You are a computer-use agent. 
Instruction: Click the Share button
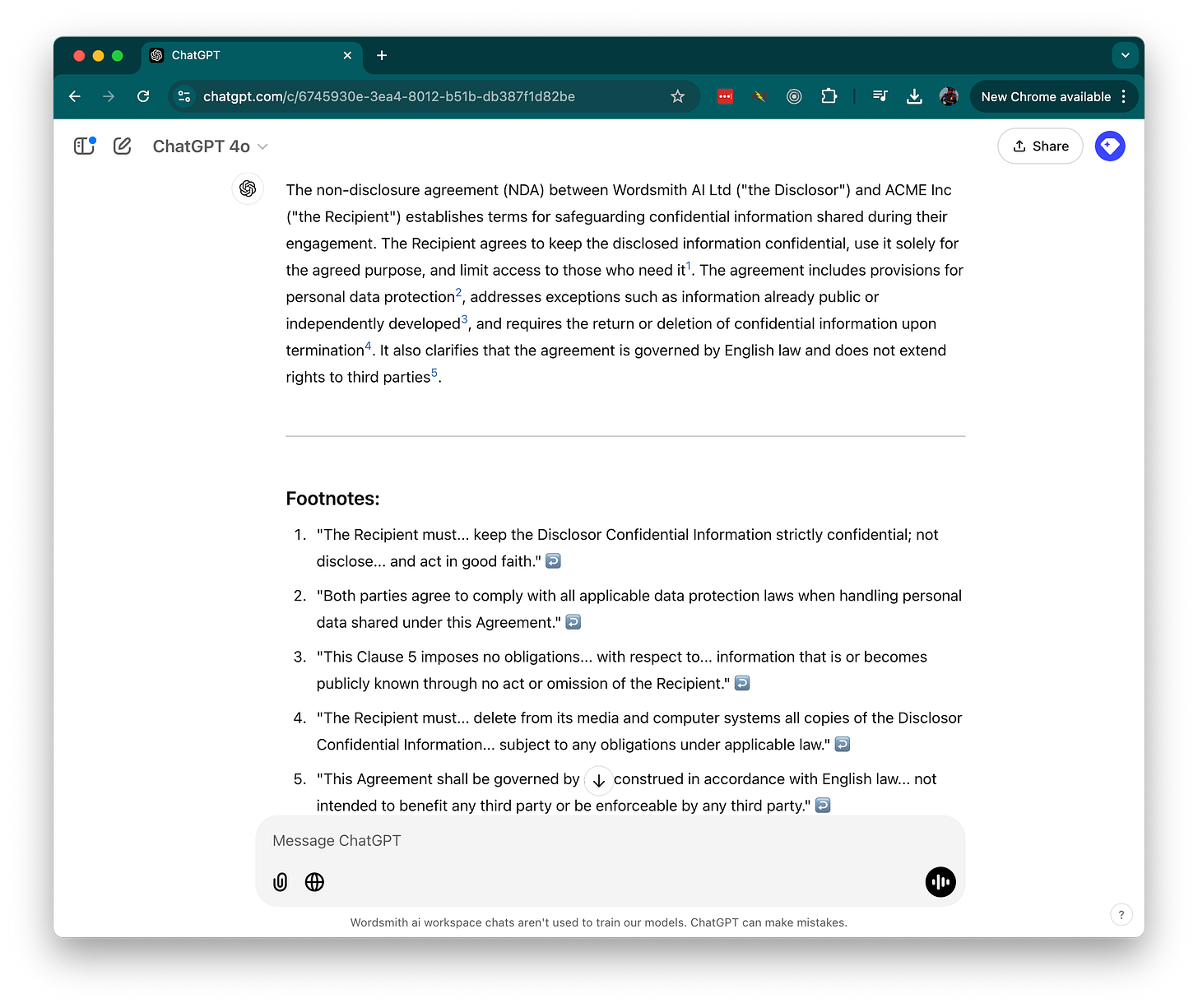[1040, 146]
